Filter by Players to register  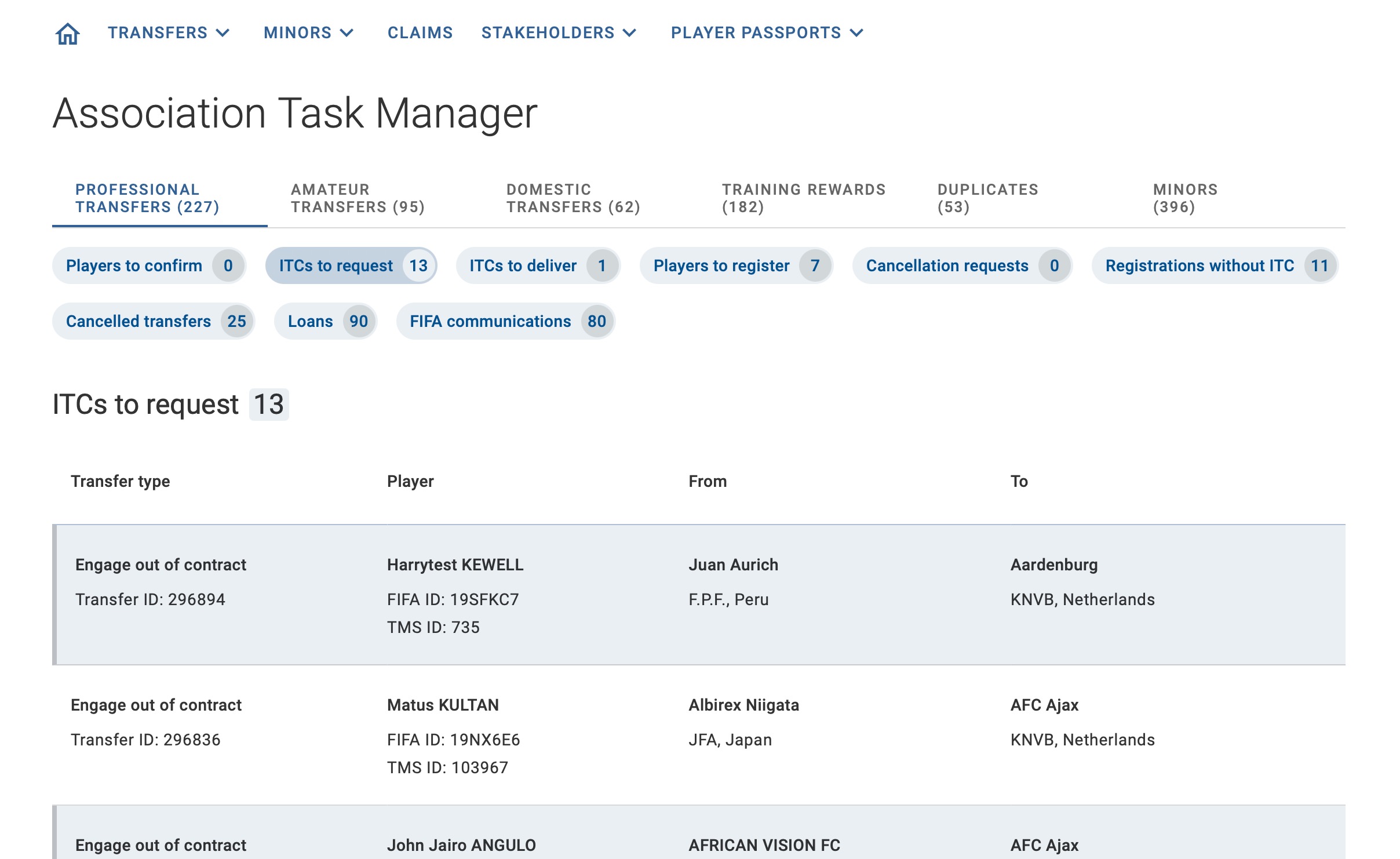[737, 266]
